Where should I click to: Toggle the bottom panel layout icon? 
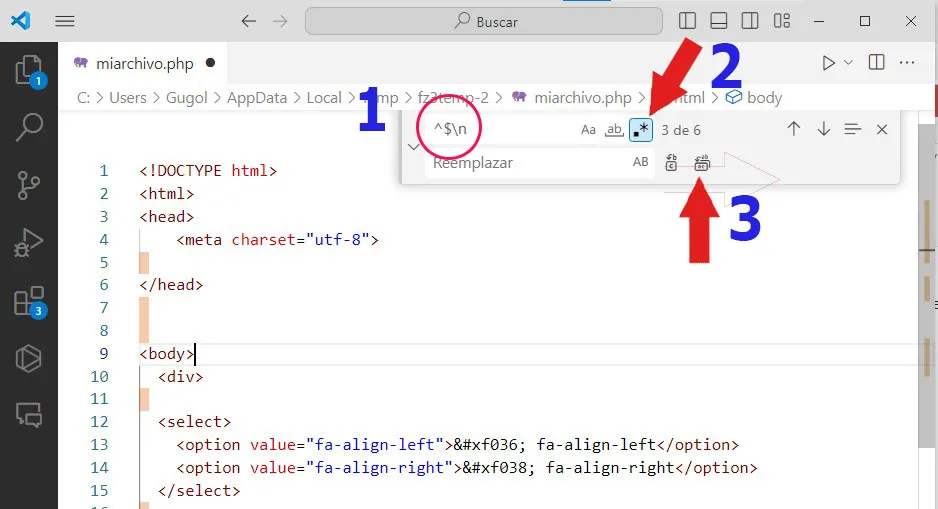point(718,21)
